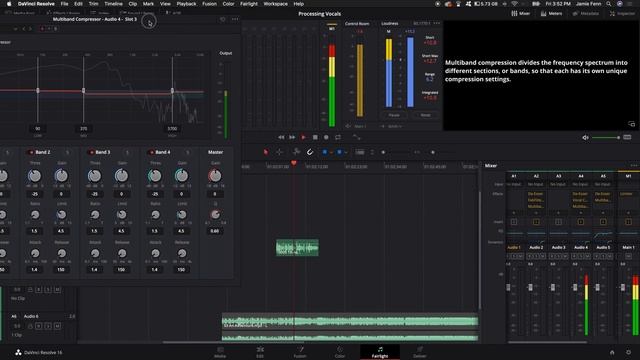Open the Mixer panel from top toolbar
The height and width of the screenshot is (360, 640).
[520, 13]
